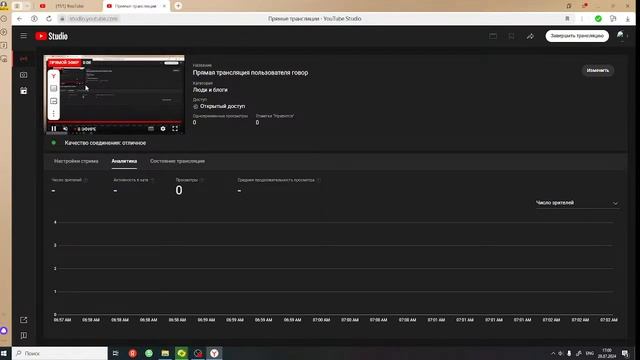The image size is (640, 360).
Task: Click End stream button
Action: click(577, 36)
